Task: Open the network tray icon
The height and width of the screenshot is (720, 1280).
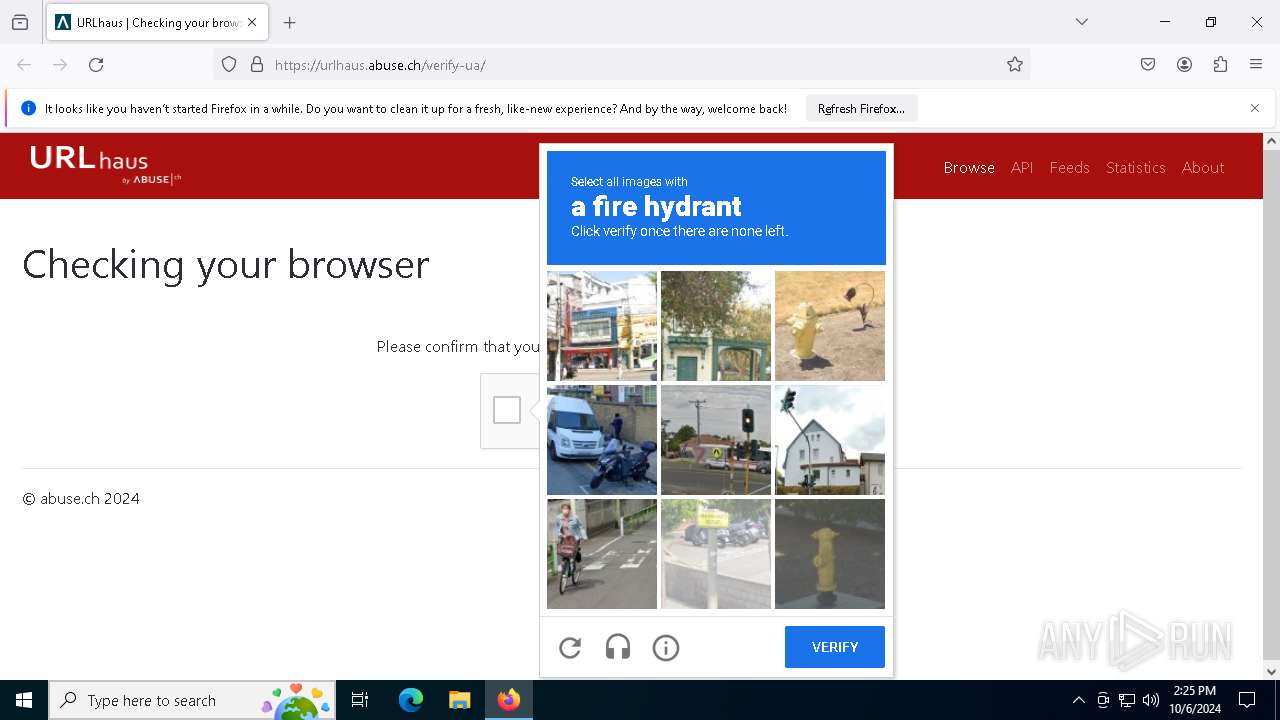Action: click(x=1127, y=700)
